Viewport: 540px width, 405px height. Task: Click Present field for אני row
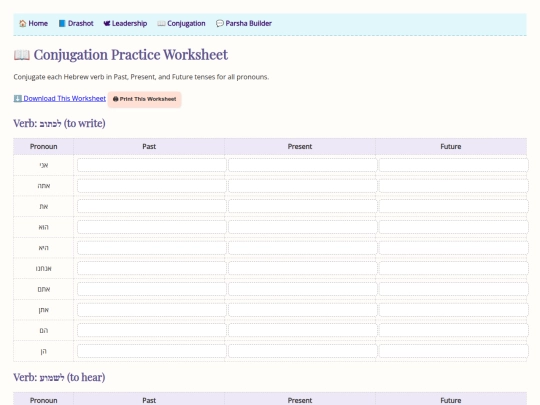tap(303, 165)
